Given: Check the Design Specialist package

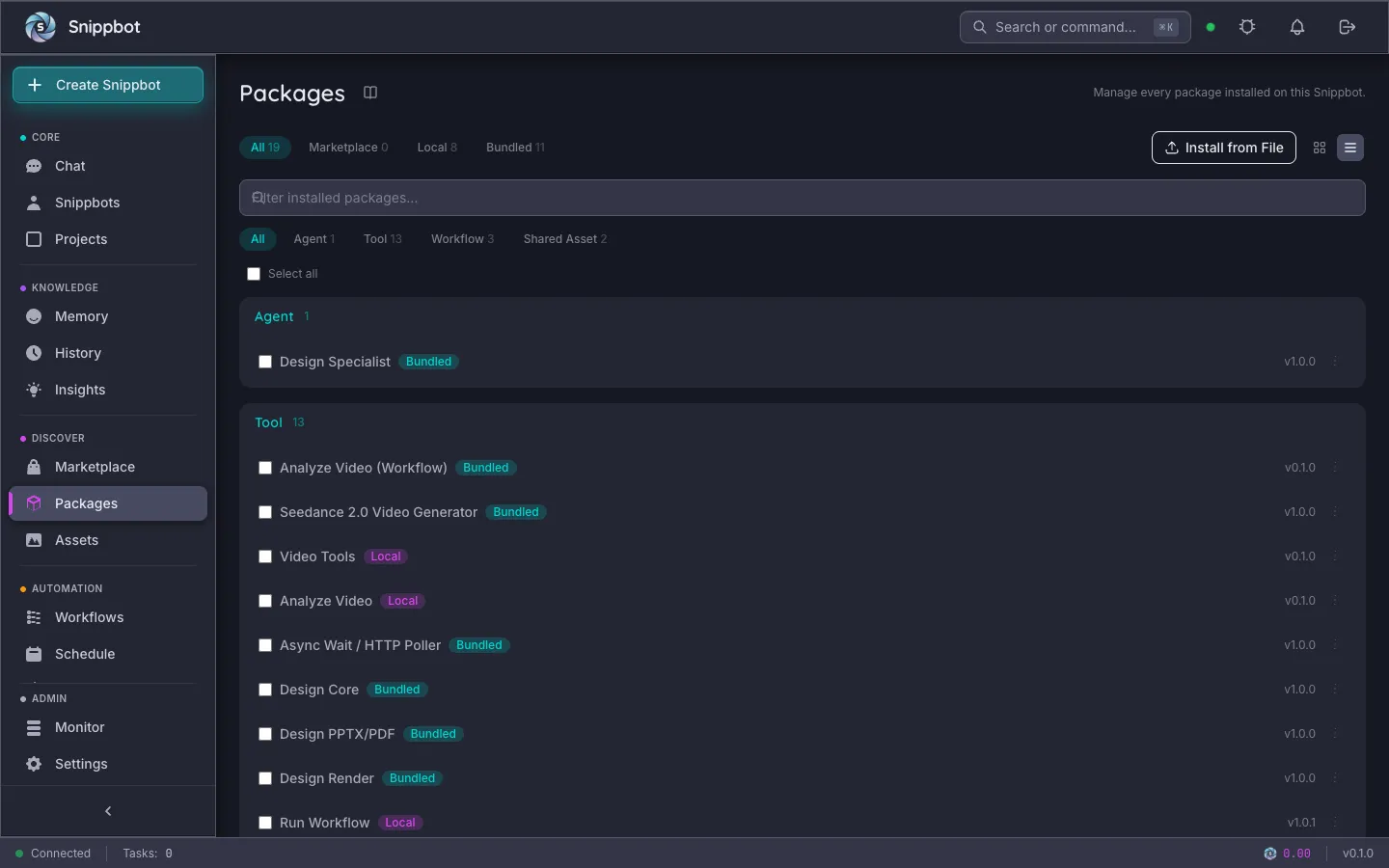Looking at the screenshot, I should pyautogui.click(x=265, y=362).
